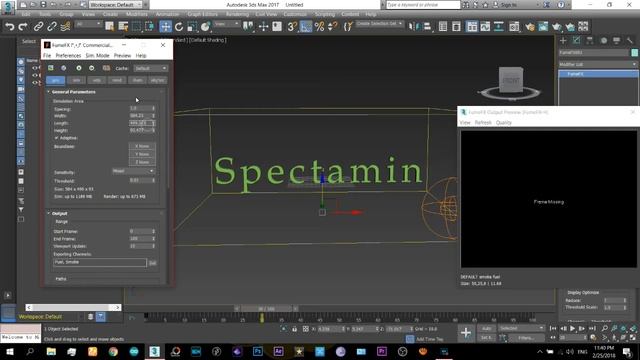Select the Link tool in toolbar
This screenshot has width=640, height=360.
click(x=38, y=27)
